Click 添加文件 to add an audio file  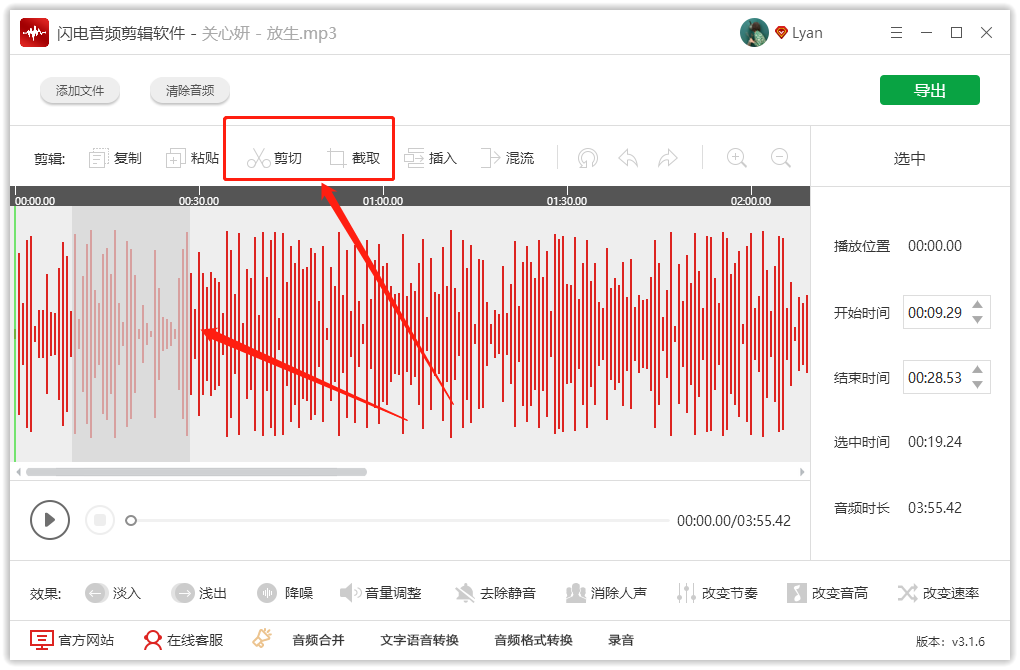(x=80, y=89)
